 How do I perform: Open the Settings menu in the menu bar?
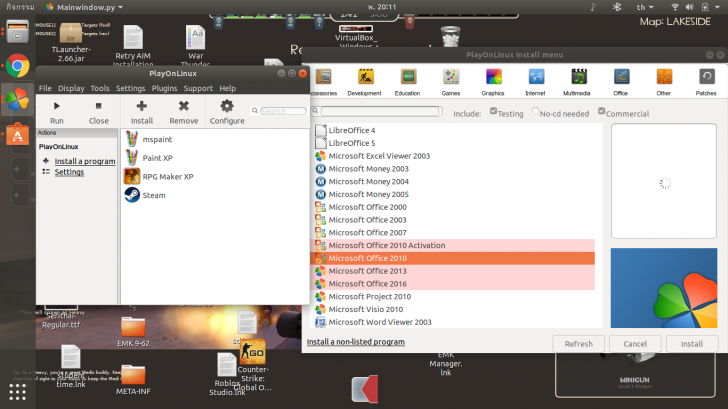click(x=130, y=88)
